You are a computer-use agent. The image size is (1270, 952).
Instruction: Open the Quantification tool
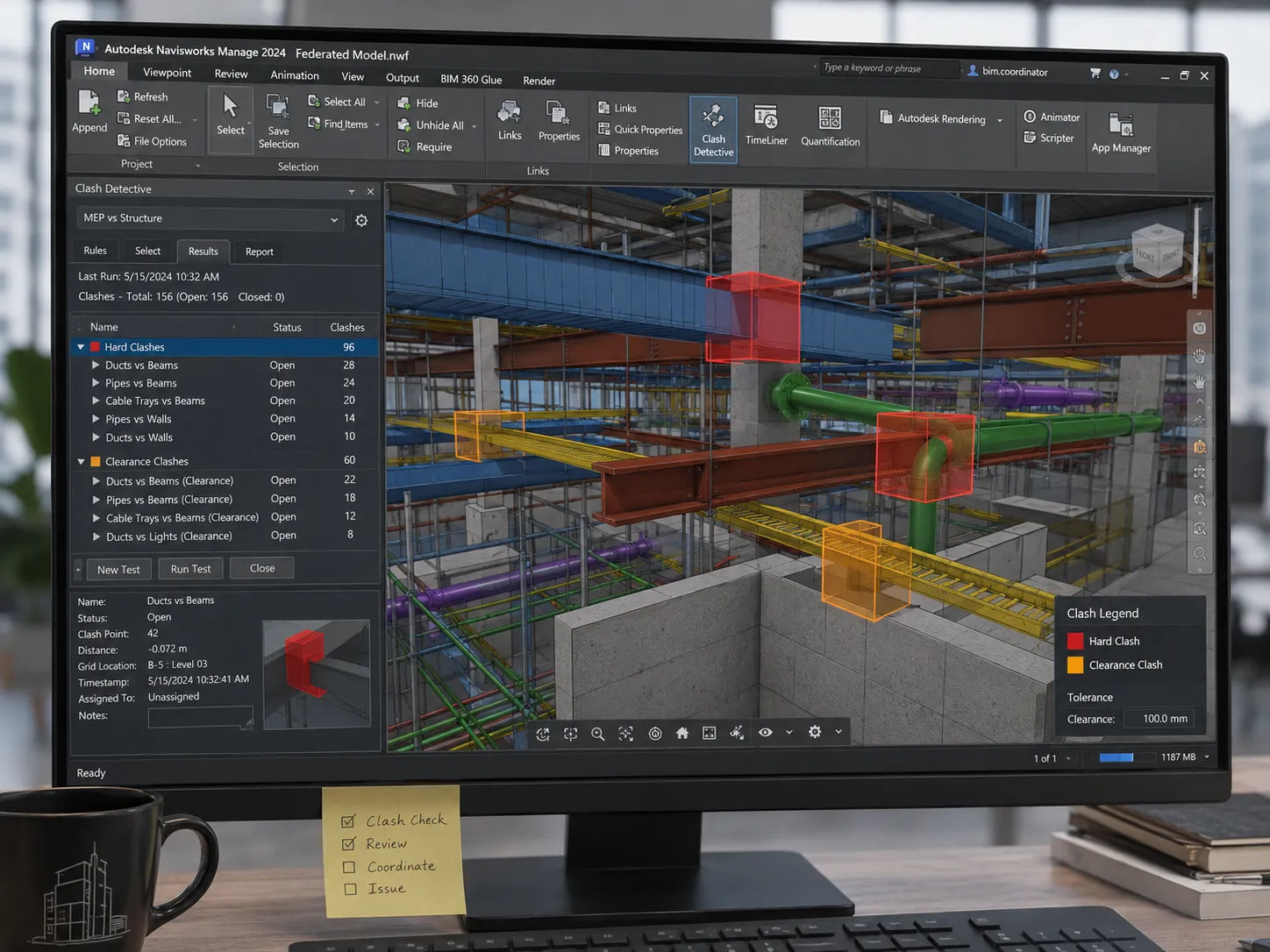tap(830, 126)
